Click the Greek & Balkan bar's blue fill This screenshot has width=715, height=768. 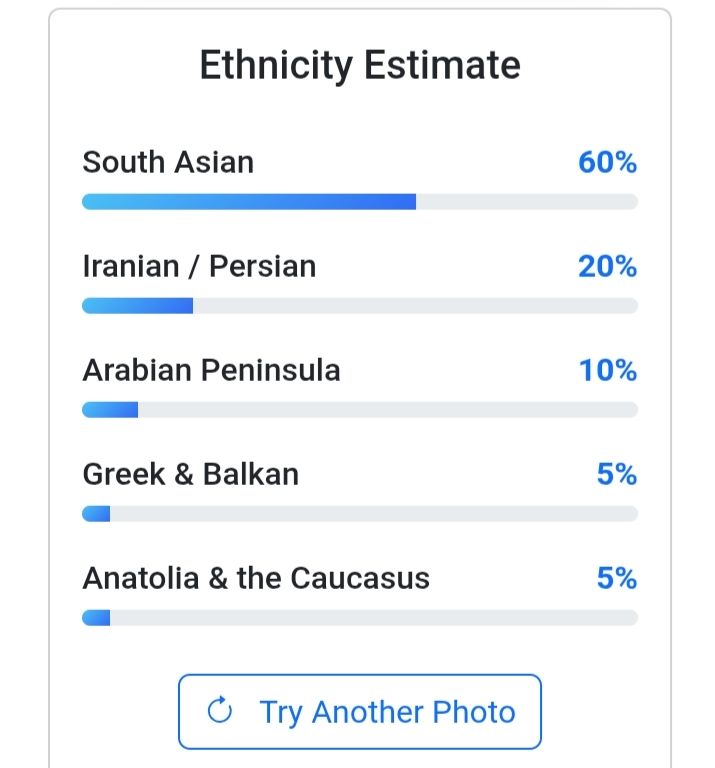click(x=96, y=514)
